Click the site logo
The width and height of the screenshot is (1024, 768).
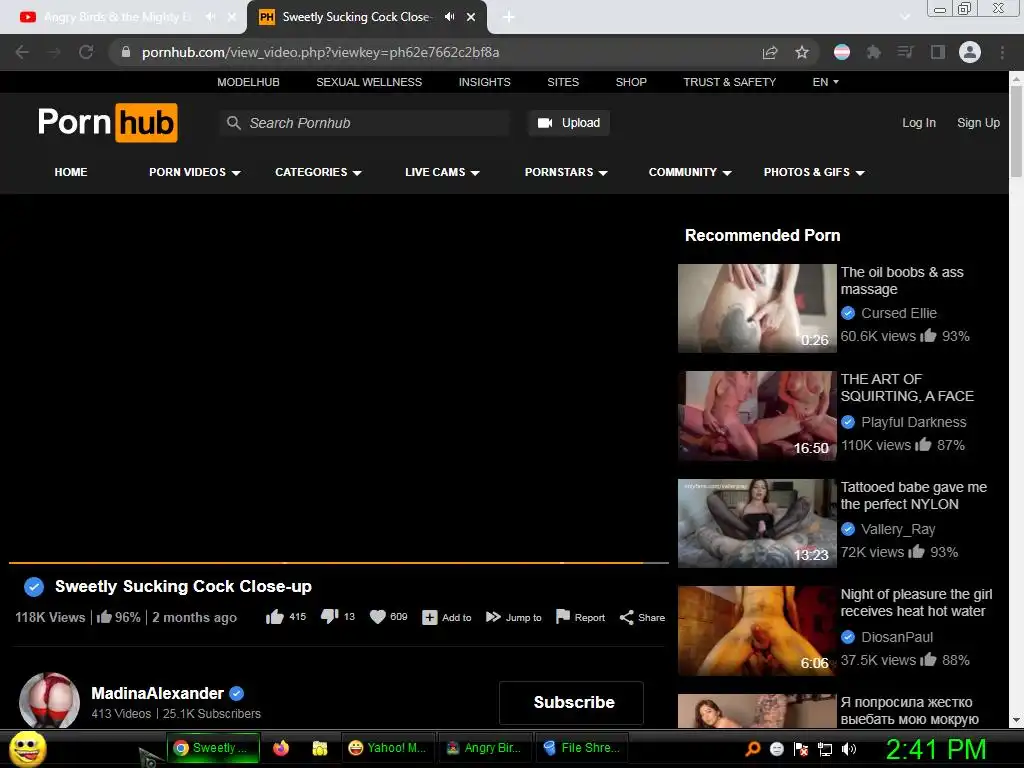pos(108,122)
